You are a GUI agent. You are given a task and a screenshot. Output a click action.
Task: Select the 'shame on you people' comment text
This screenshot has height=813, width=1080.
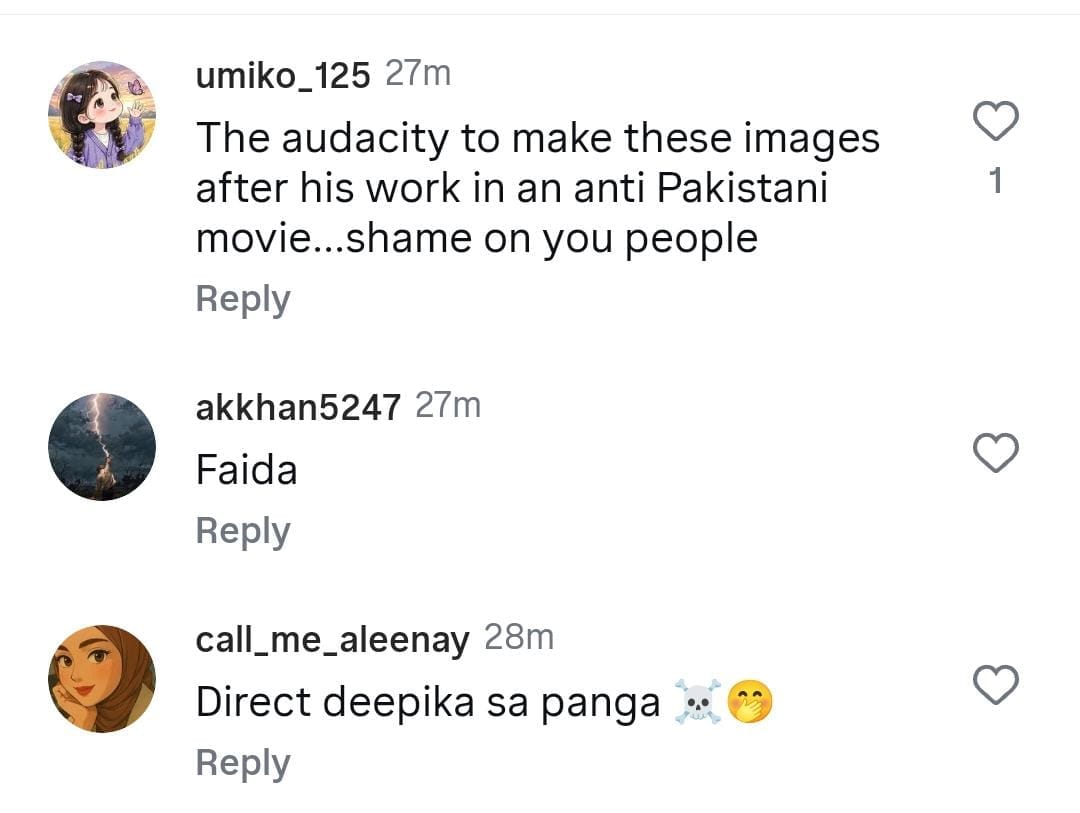coord(552,240)
